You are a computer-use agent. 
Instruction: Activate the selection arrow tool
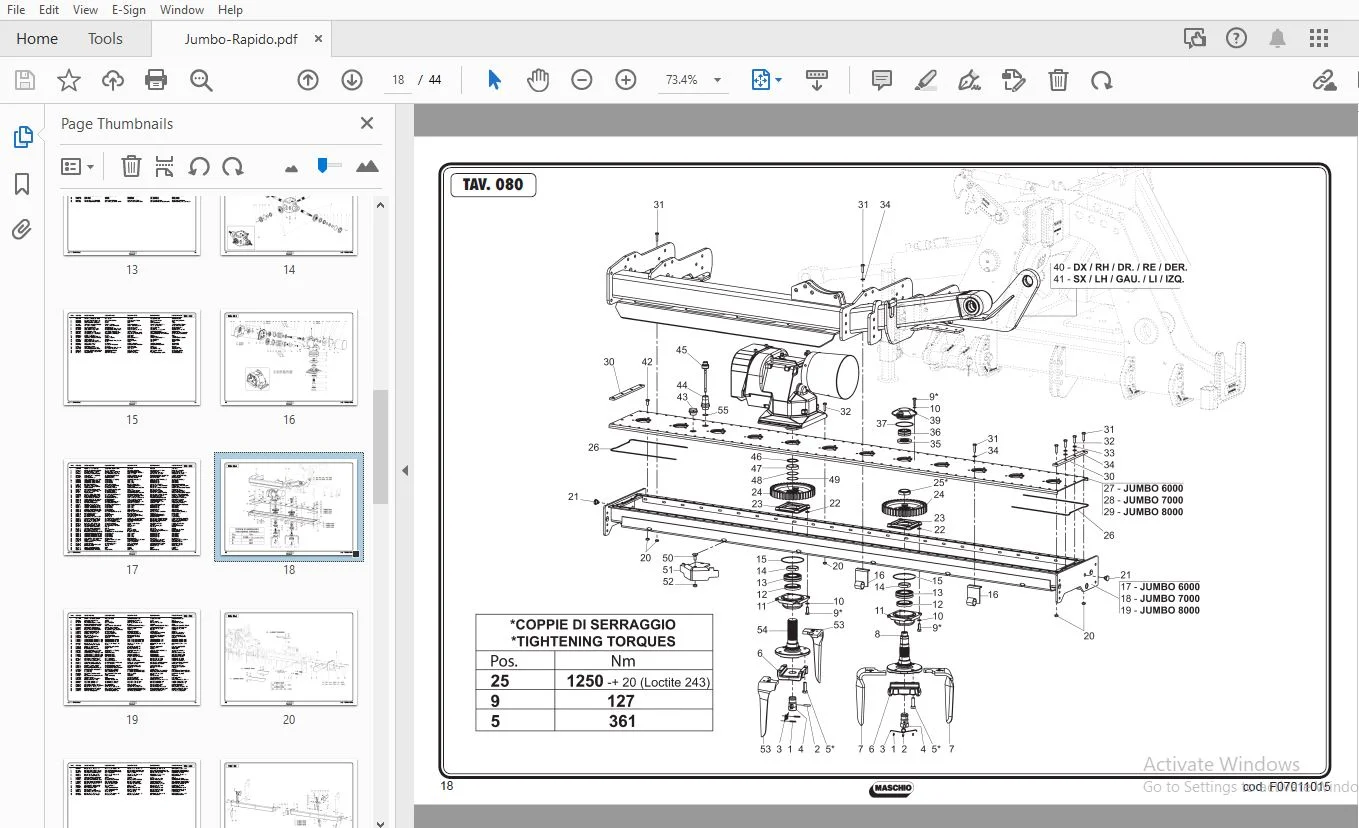[x=494, y=80]
